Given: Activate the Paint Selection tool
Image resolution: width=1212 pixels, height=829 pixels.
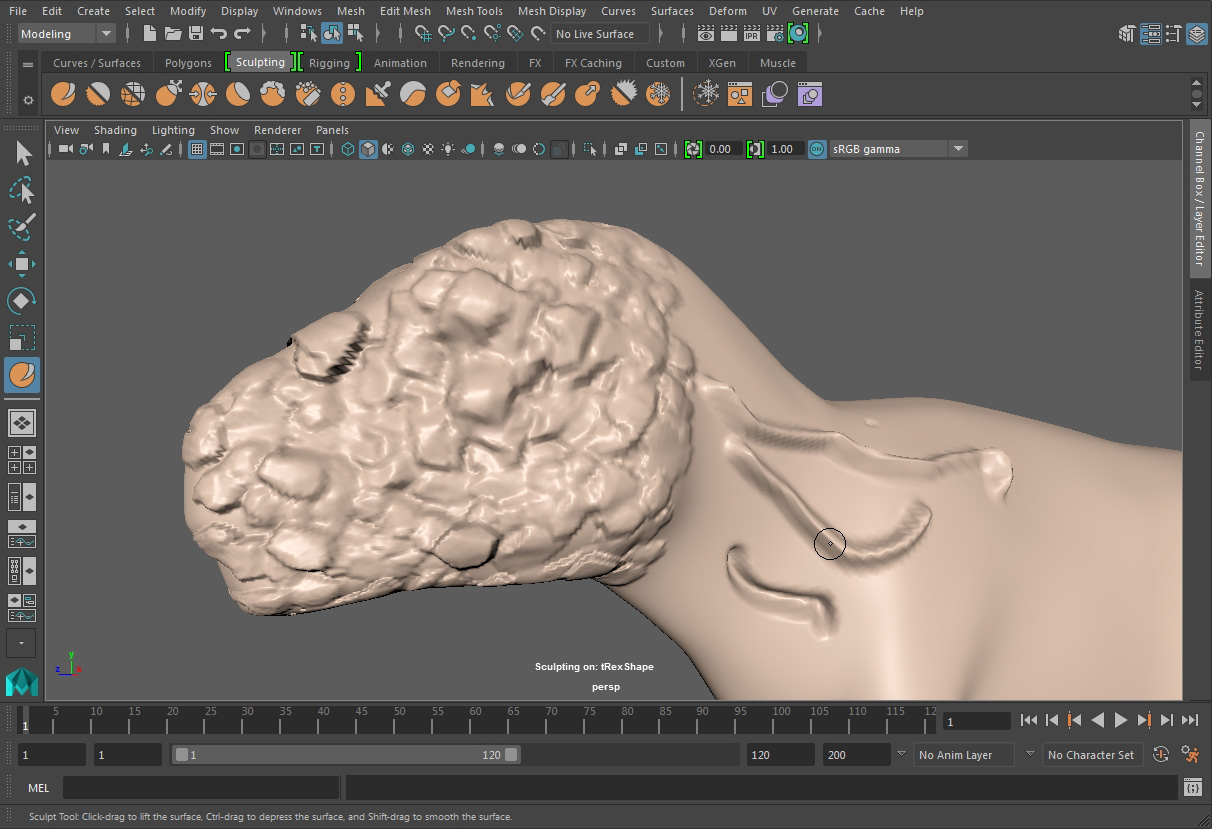Looking at the screenshot, I should point(22,227).
